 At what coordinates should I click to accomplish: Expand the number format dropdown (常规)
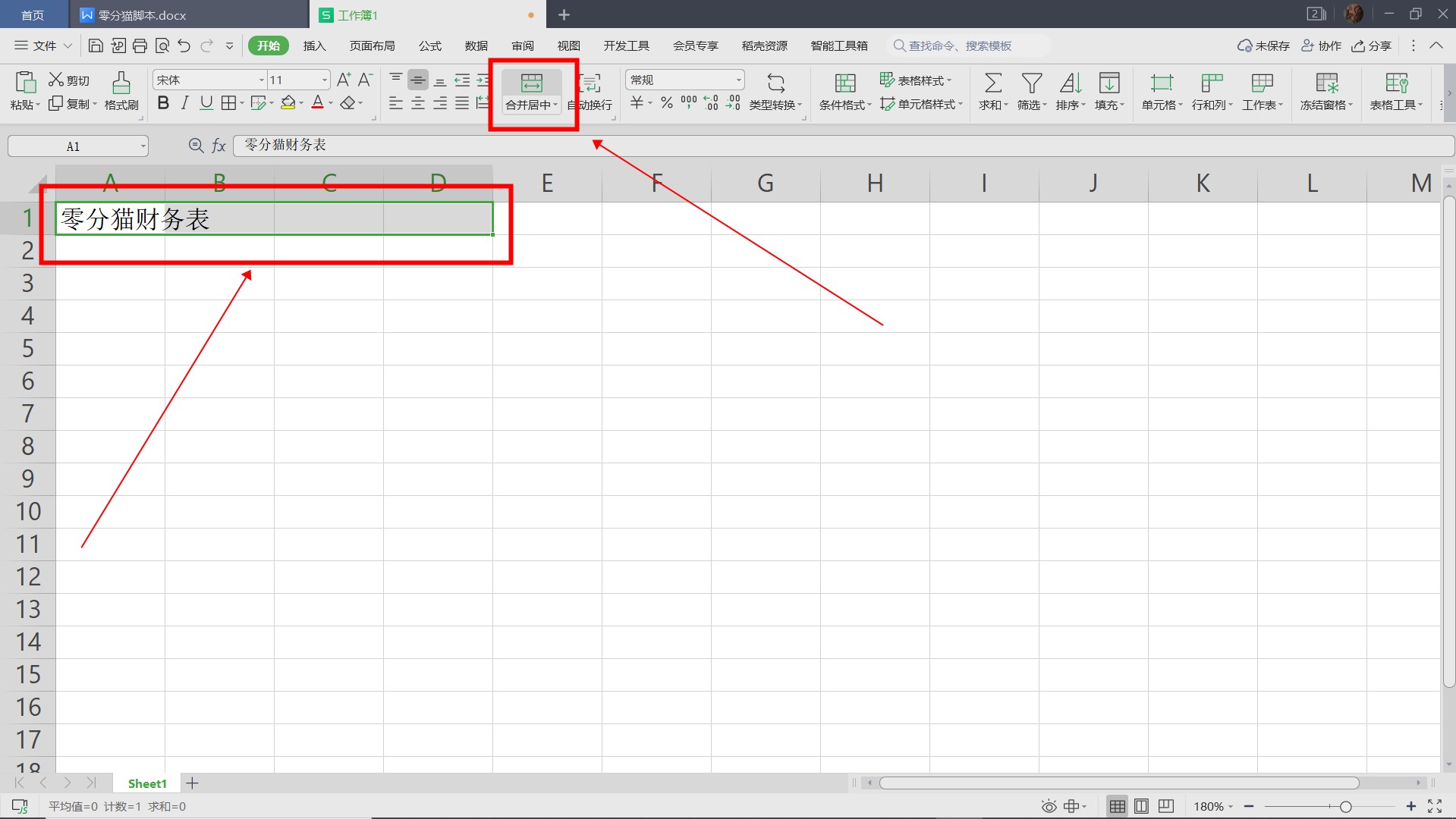click(737, 80)
